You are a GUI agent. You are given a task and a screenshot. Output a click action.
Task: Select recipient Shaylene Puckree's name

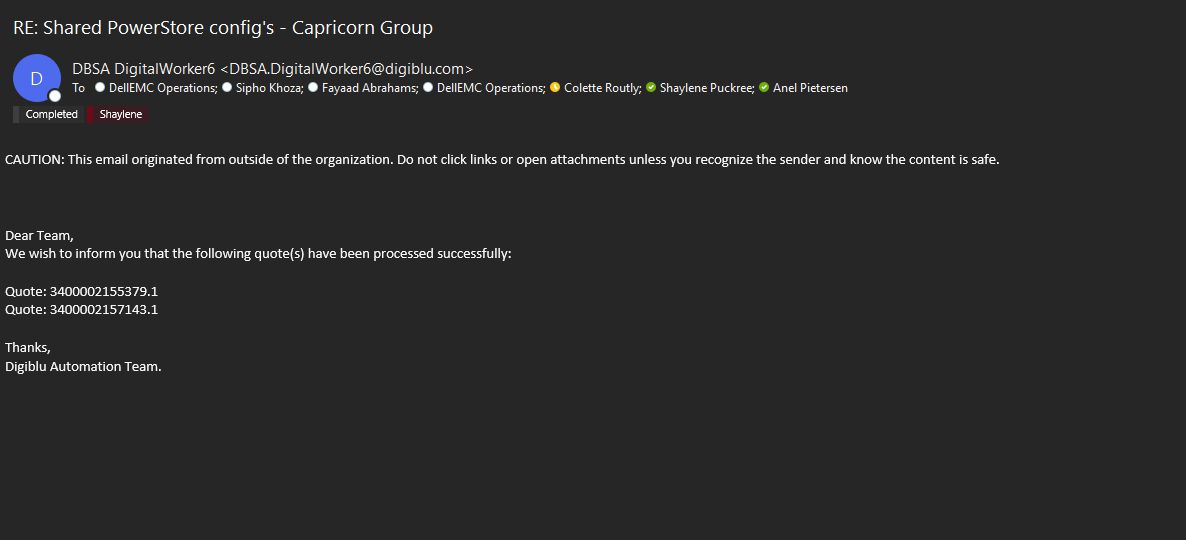pyautogui.click(x=706, y=88)
